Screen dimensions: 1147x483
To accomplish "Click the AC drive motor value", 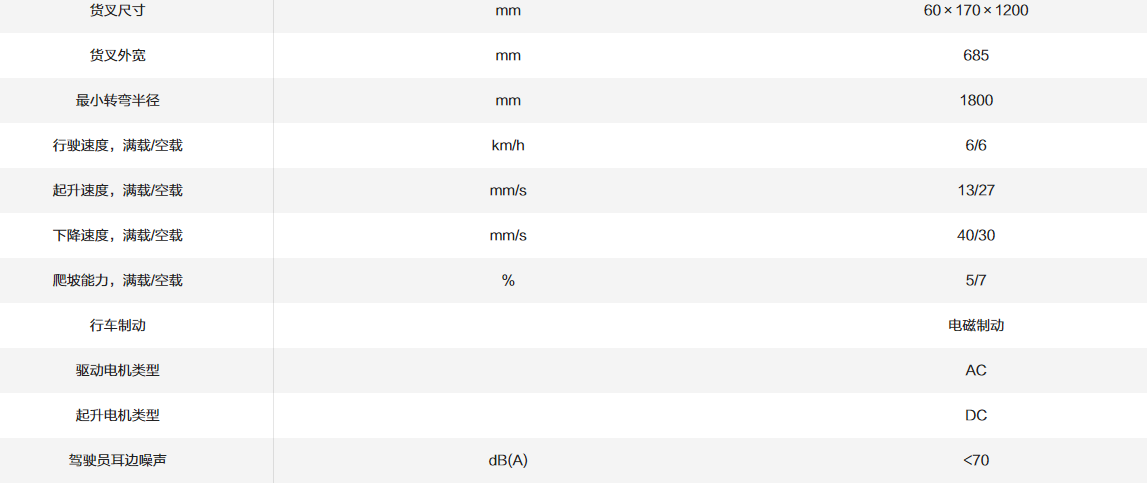I will tap(976, 370).
